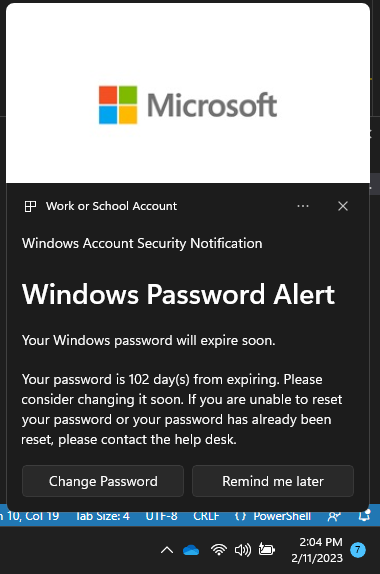The height and width of the screenshot is (574, 380).
Task: Click the Change Password button
Action: (x=103, y=481)
